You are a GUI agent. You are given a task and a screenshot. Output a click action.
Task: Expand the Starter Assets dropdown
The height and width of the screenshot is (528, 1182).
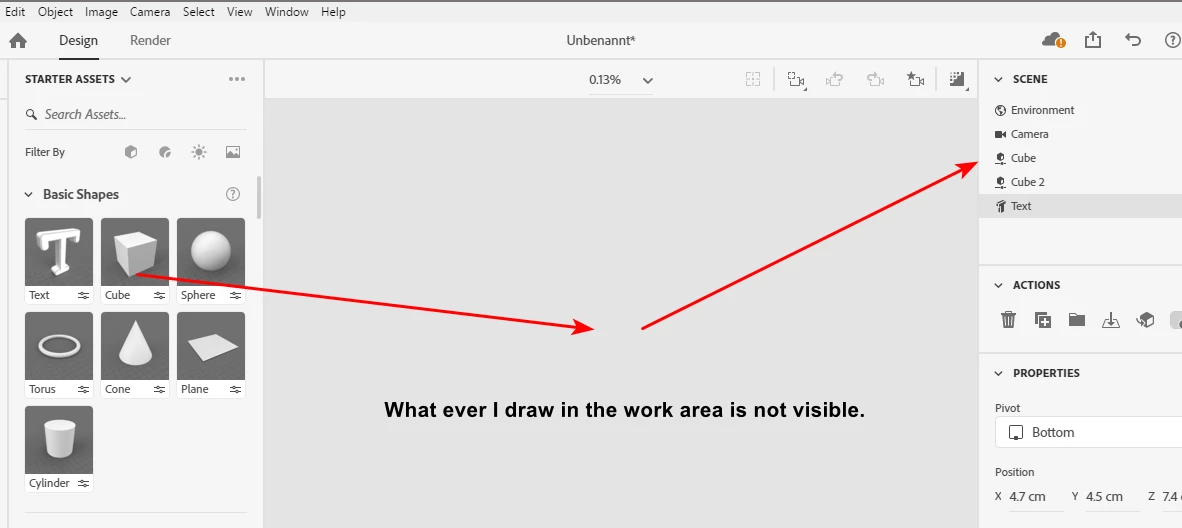pos(126,79)
